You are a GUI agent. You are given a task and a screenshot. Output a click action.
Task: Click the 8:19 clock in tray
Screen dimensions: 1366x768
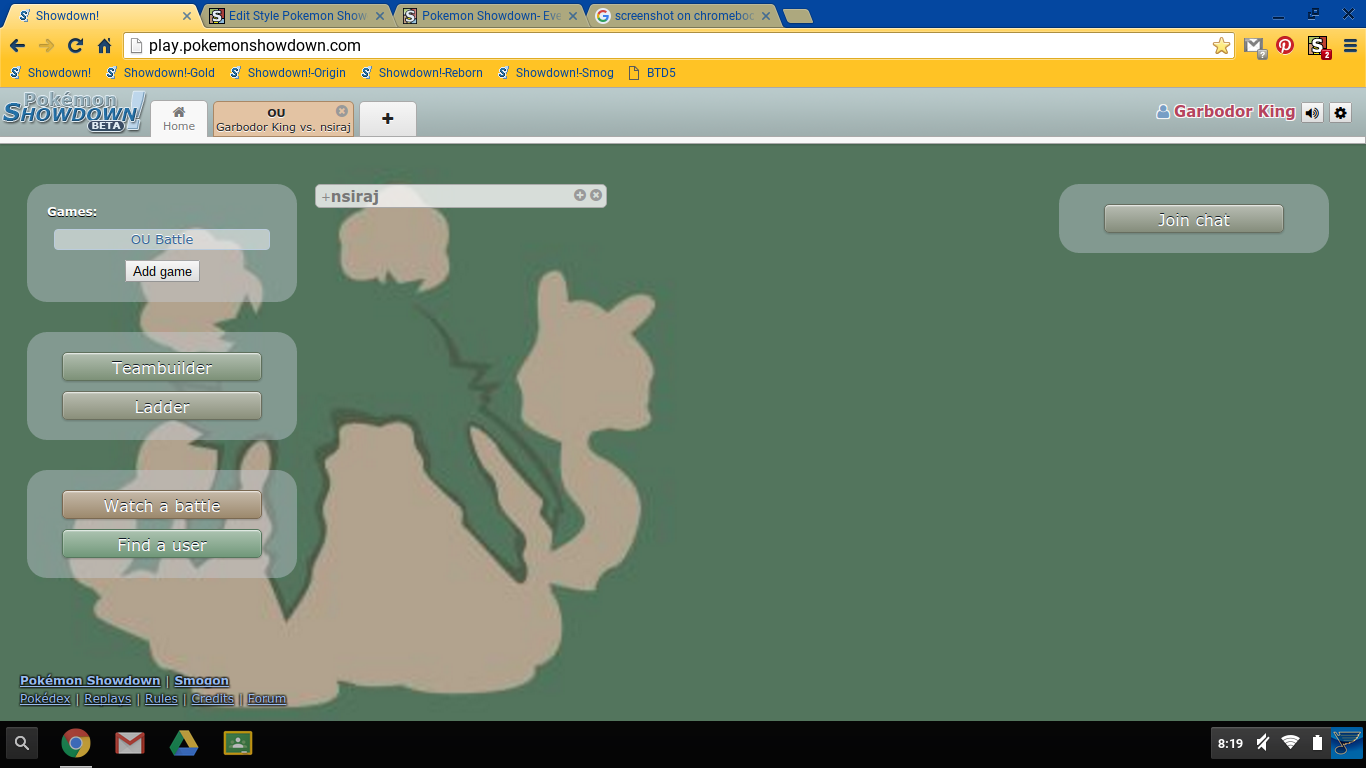point(1230,743)
